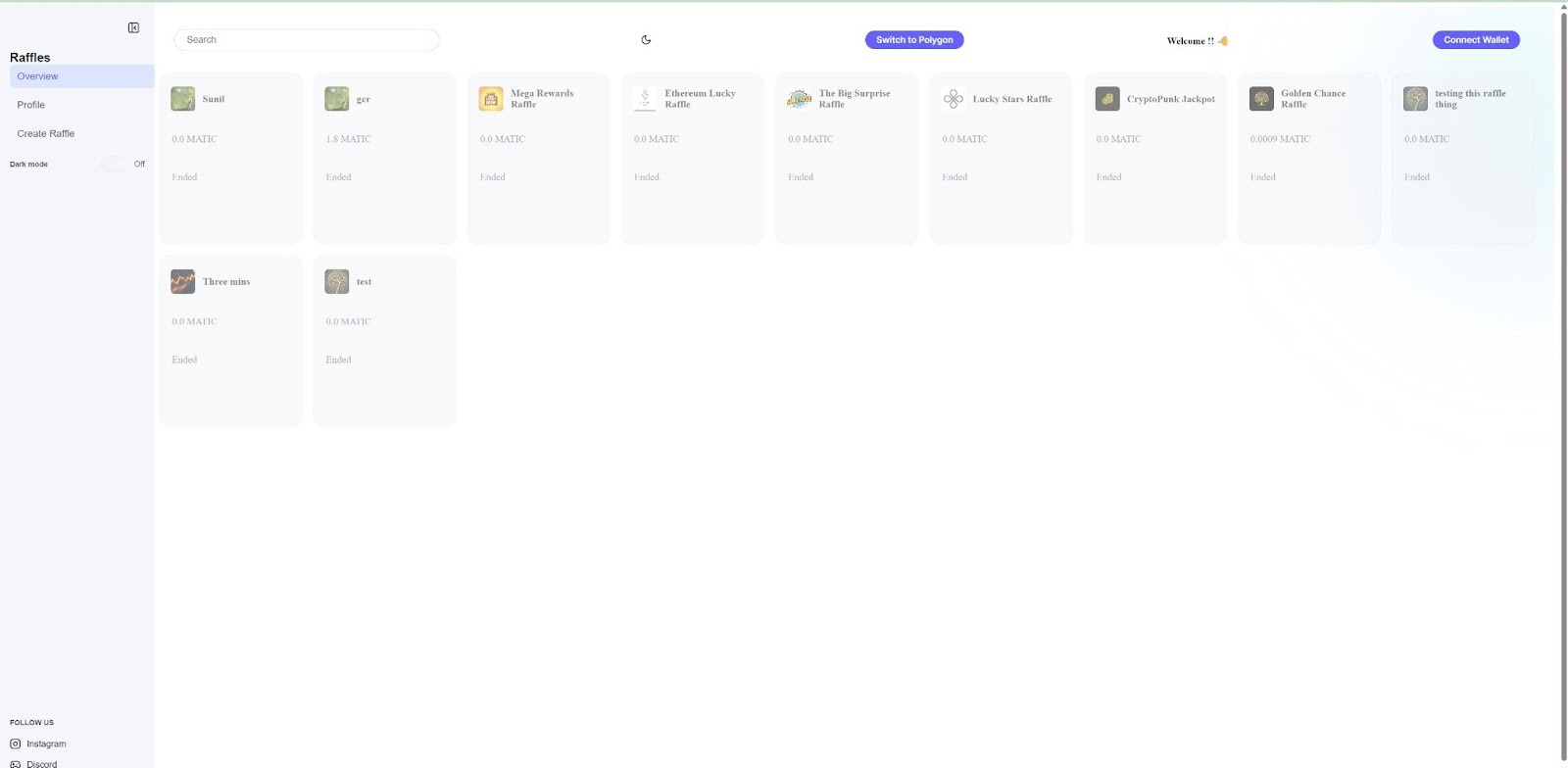Viewport: 1568px width, 768px height.
Task: Click the moon theme icon
Action: pyautogui.click(x=646, y=40)
